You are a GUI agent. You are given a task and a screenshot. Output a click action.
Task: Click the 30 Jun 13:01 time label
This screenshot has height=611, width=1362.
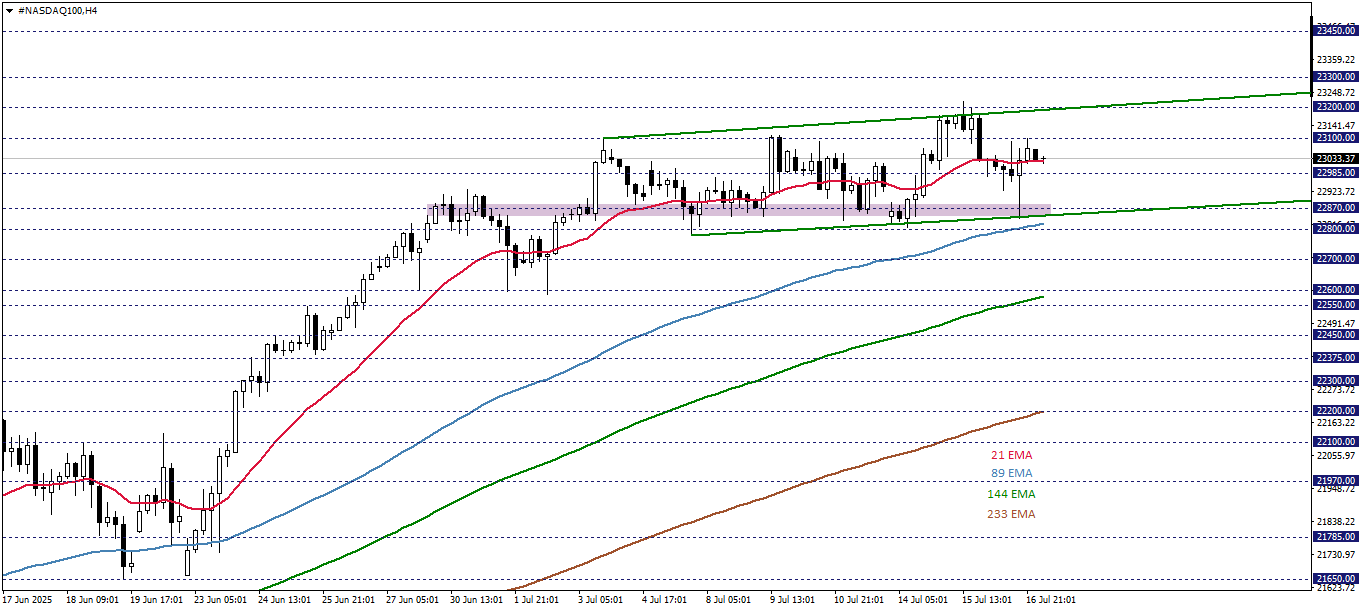[477, 600]
